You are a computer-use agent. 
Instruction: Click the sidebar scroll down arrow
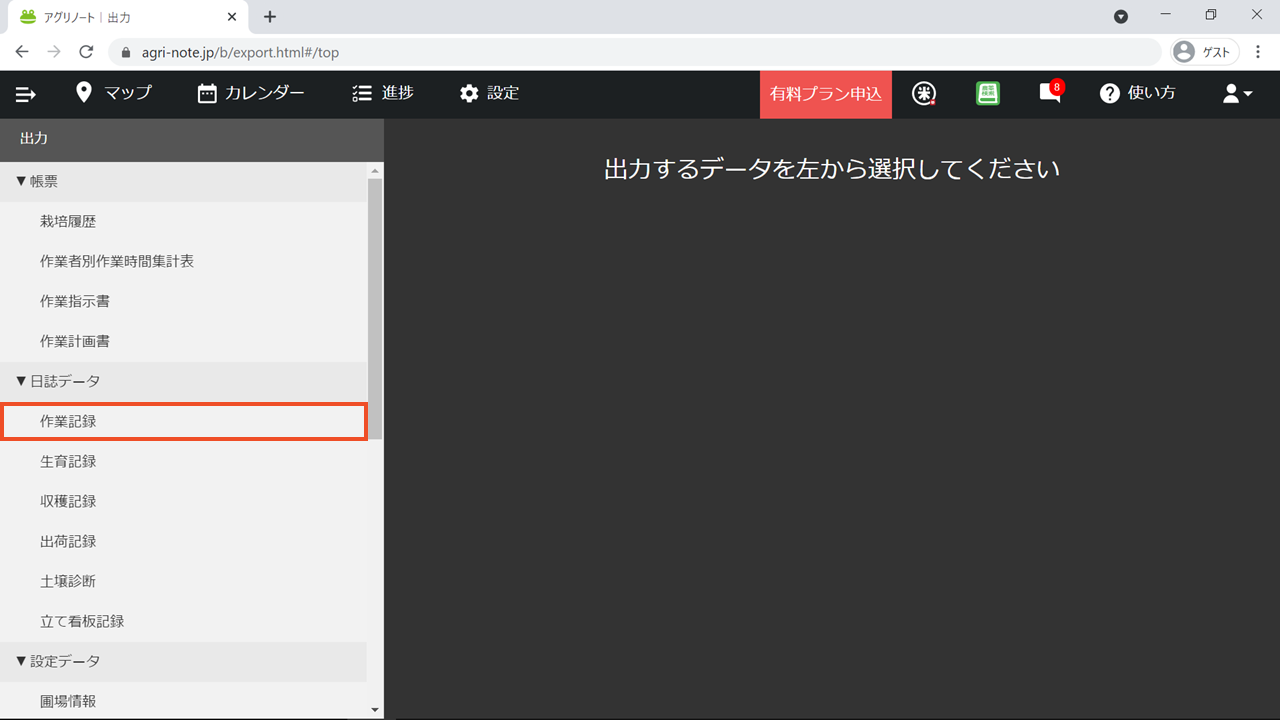(x=375, y=710)
